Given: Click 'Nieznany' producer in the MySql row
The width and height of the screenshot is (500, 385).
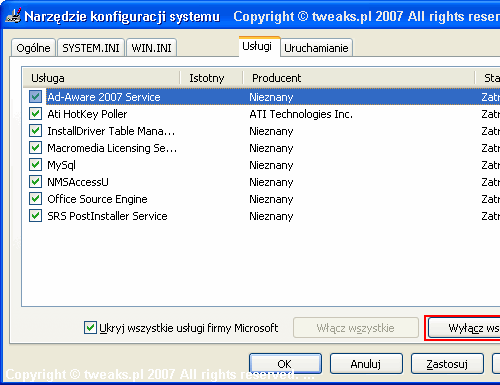Looking at the screenshot, I should (x=271, y=165).
